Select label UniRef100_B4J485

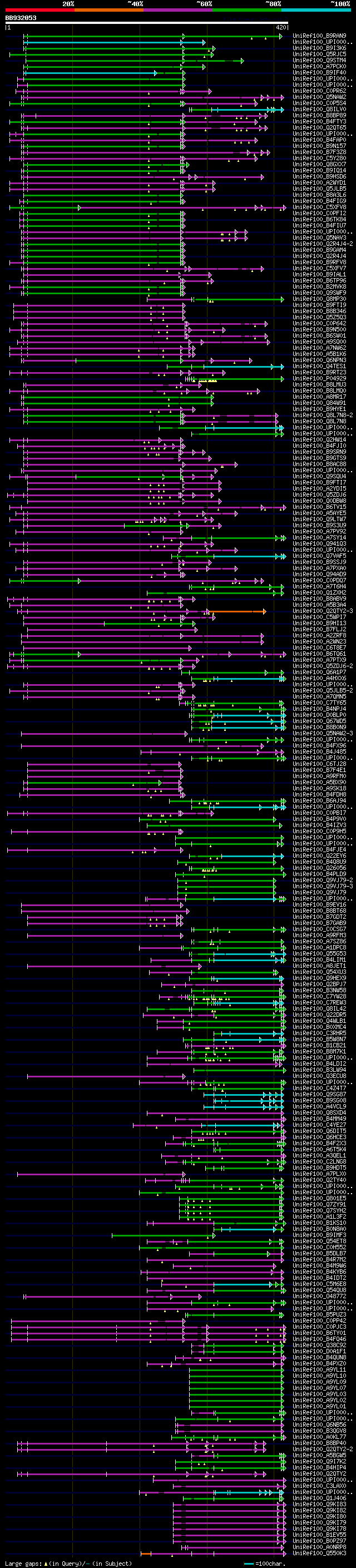[319, 753]
